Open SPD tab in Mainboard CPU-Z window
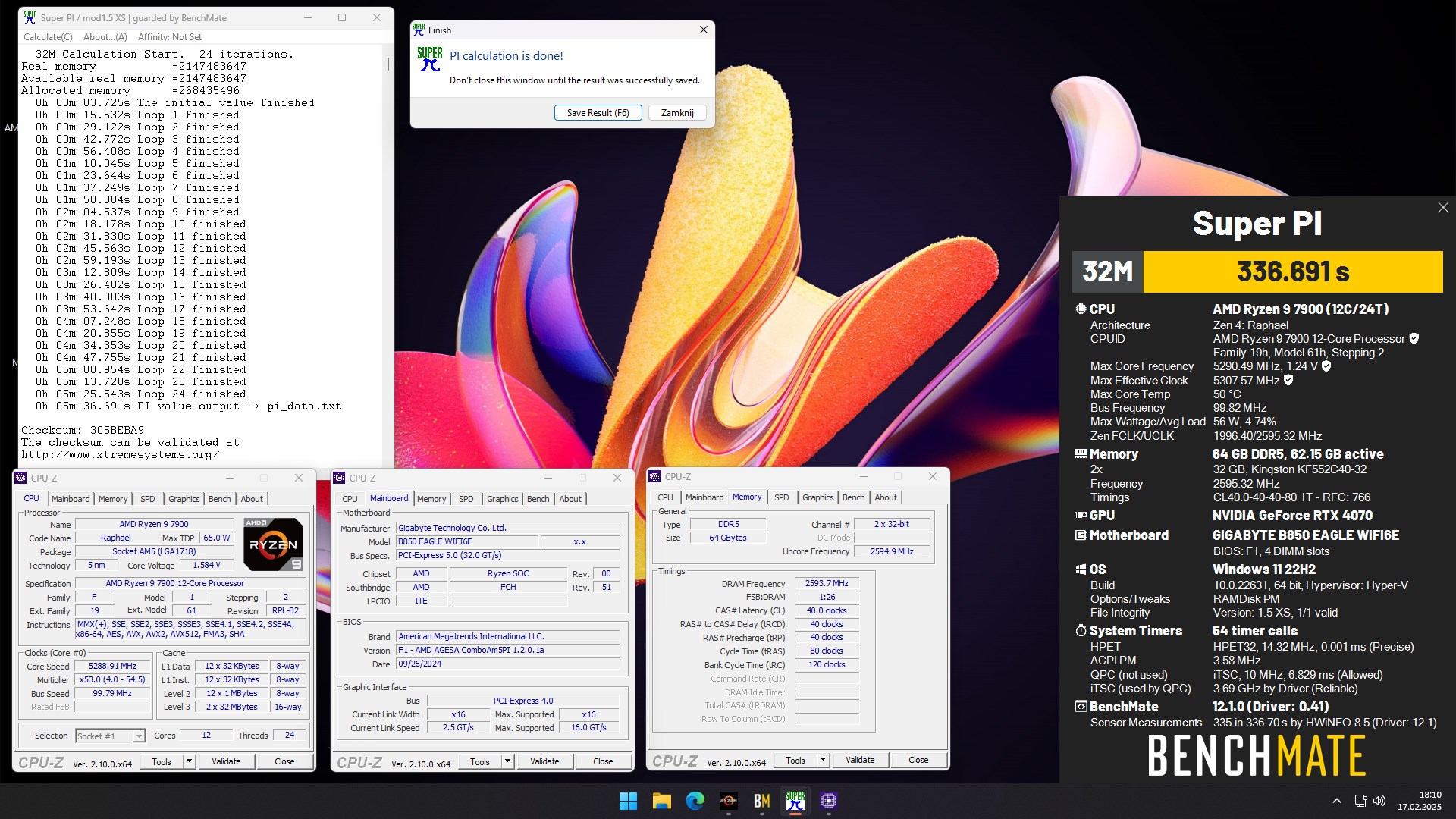Viewport: 1456px width, 819px height. (x=466, y=499)
